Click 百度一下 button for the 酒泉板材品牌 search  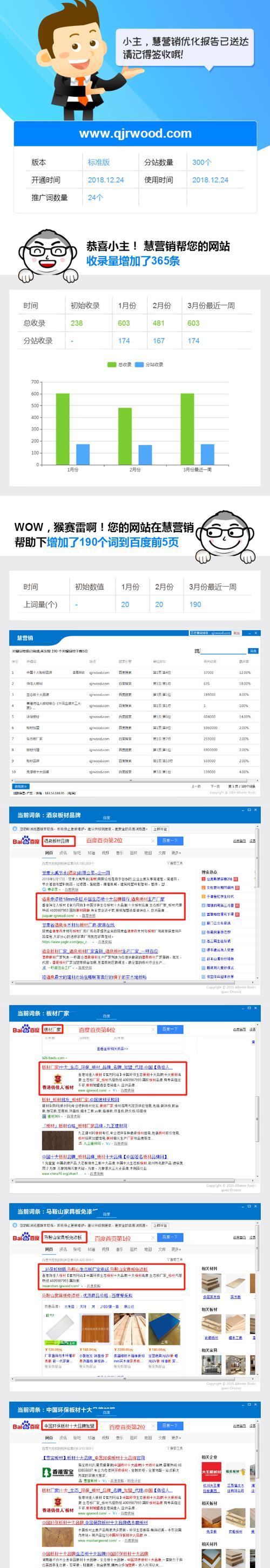[170, 840]
